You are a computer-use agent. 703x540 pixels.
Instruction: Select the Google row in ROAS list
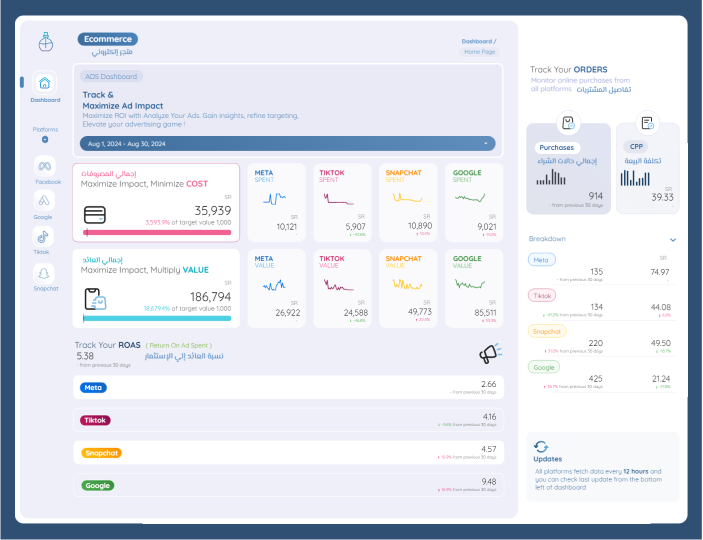pos(287,486)
